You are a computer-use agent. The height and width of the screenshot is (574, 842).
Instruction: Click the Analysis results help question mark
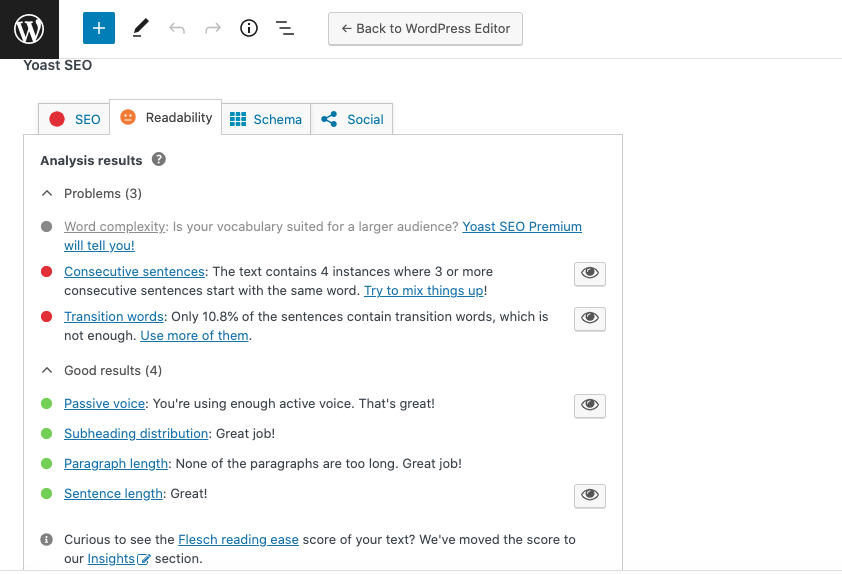click(158, 160)
